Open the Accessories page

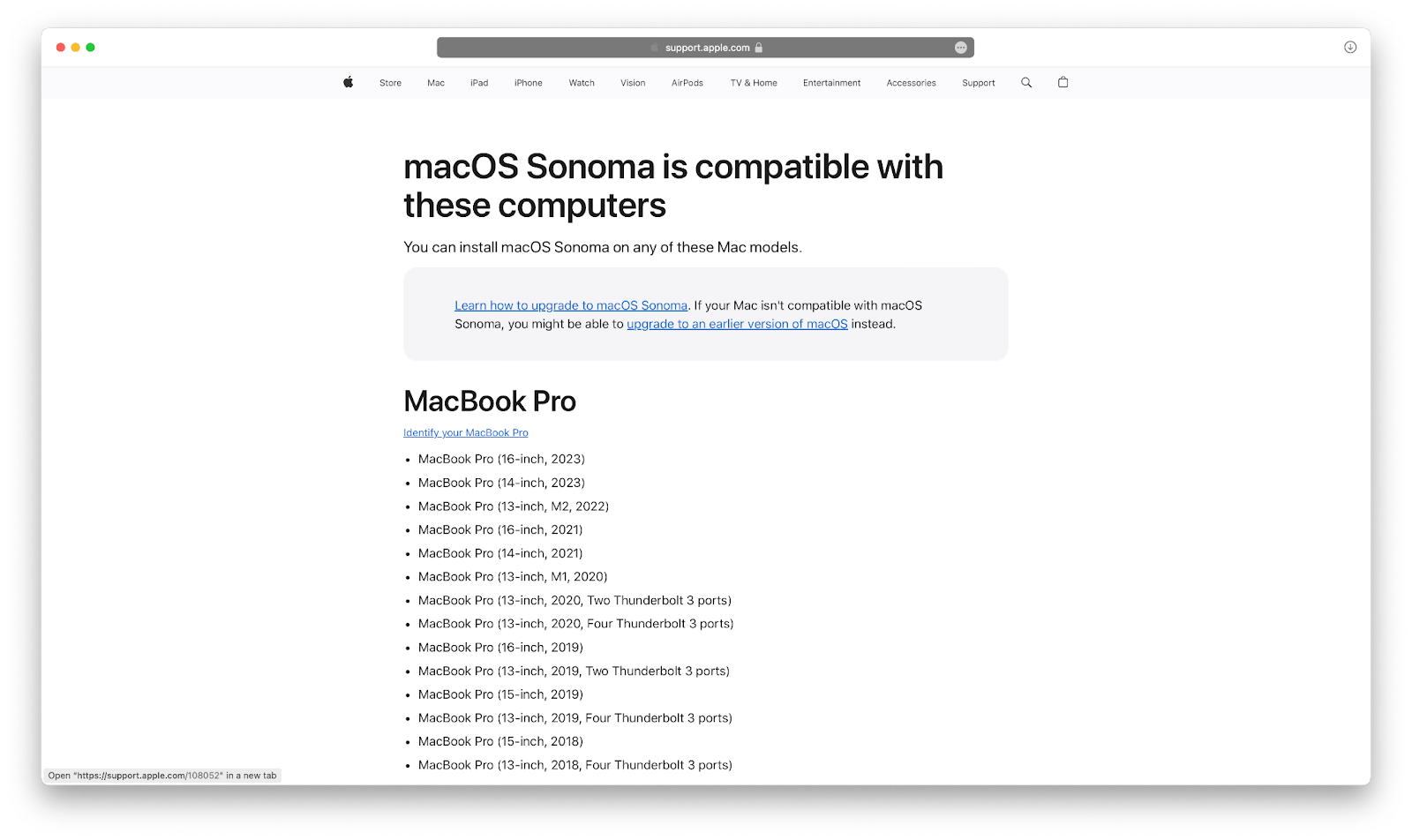[911, 82]
